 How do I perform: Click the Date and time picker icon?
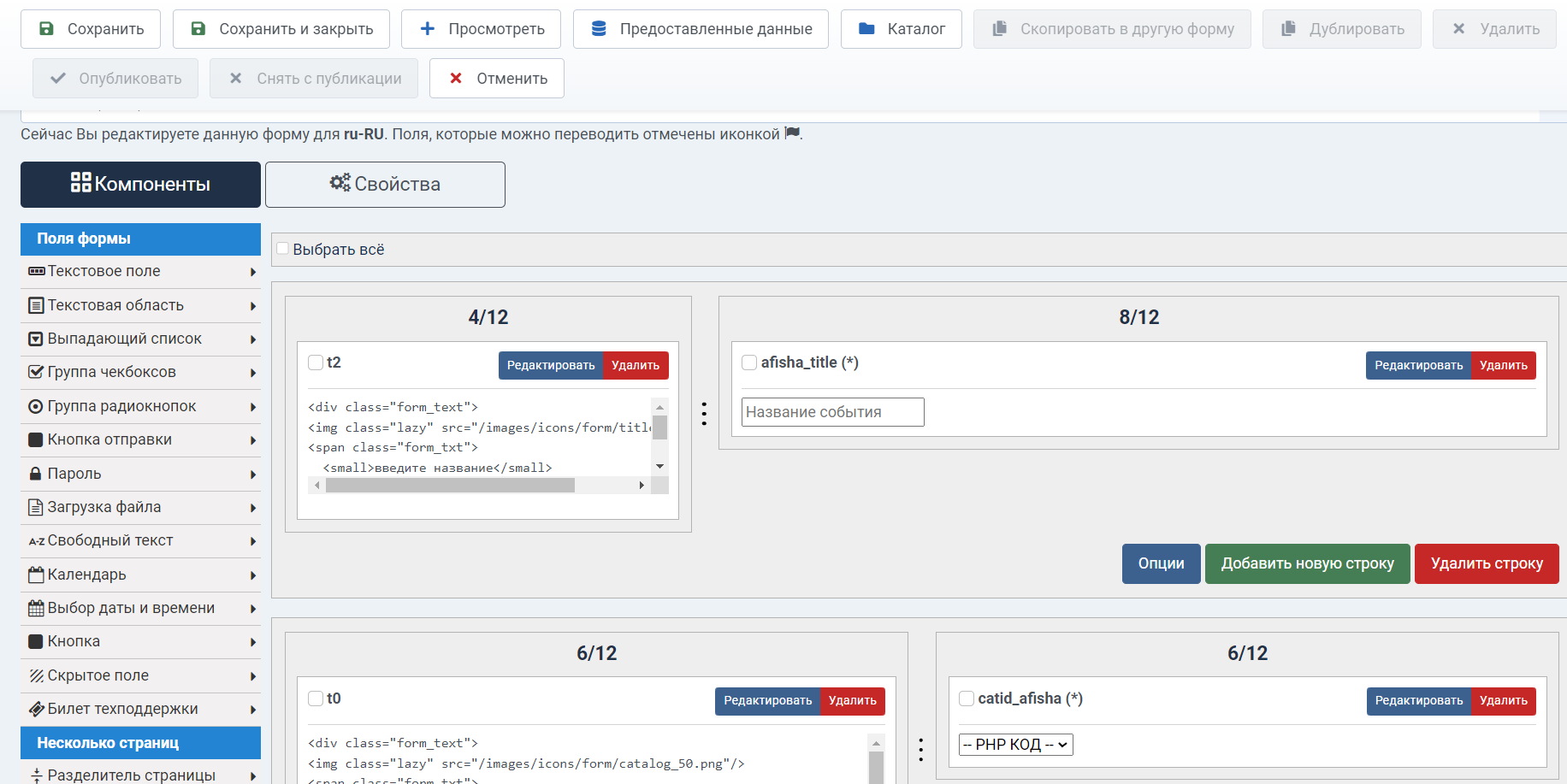point(36,608)
